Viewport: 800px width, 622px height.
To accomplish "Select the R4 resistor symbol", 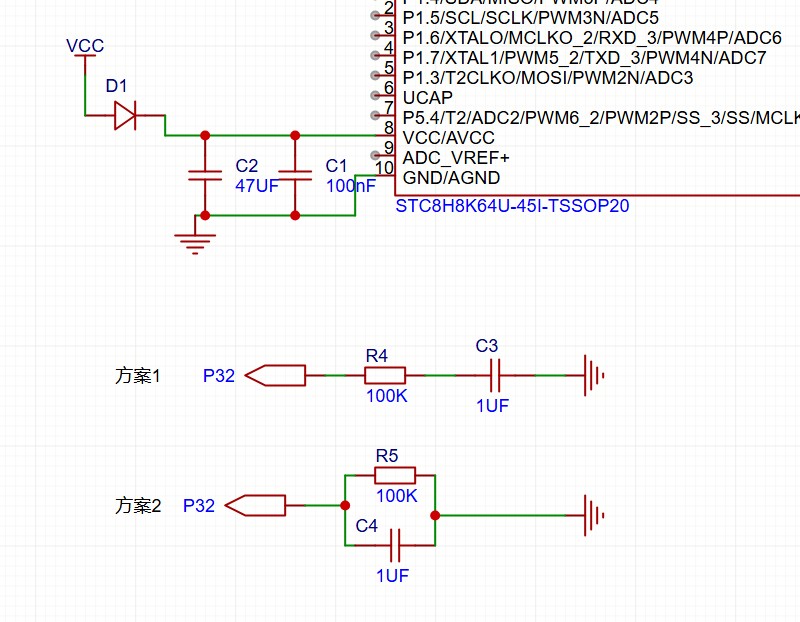I will point(385,376).
